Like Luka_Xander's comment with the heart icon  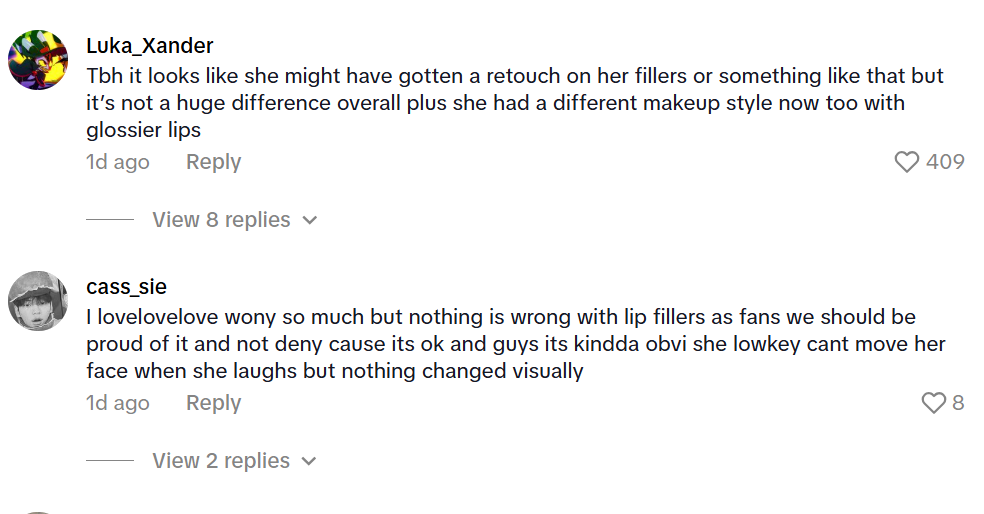pyautogui.click(x=906, y=162)
